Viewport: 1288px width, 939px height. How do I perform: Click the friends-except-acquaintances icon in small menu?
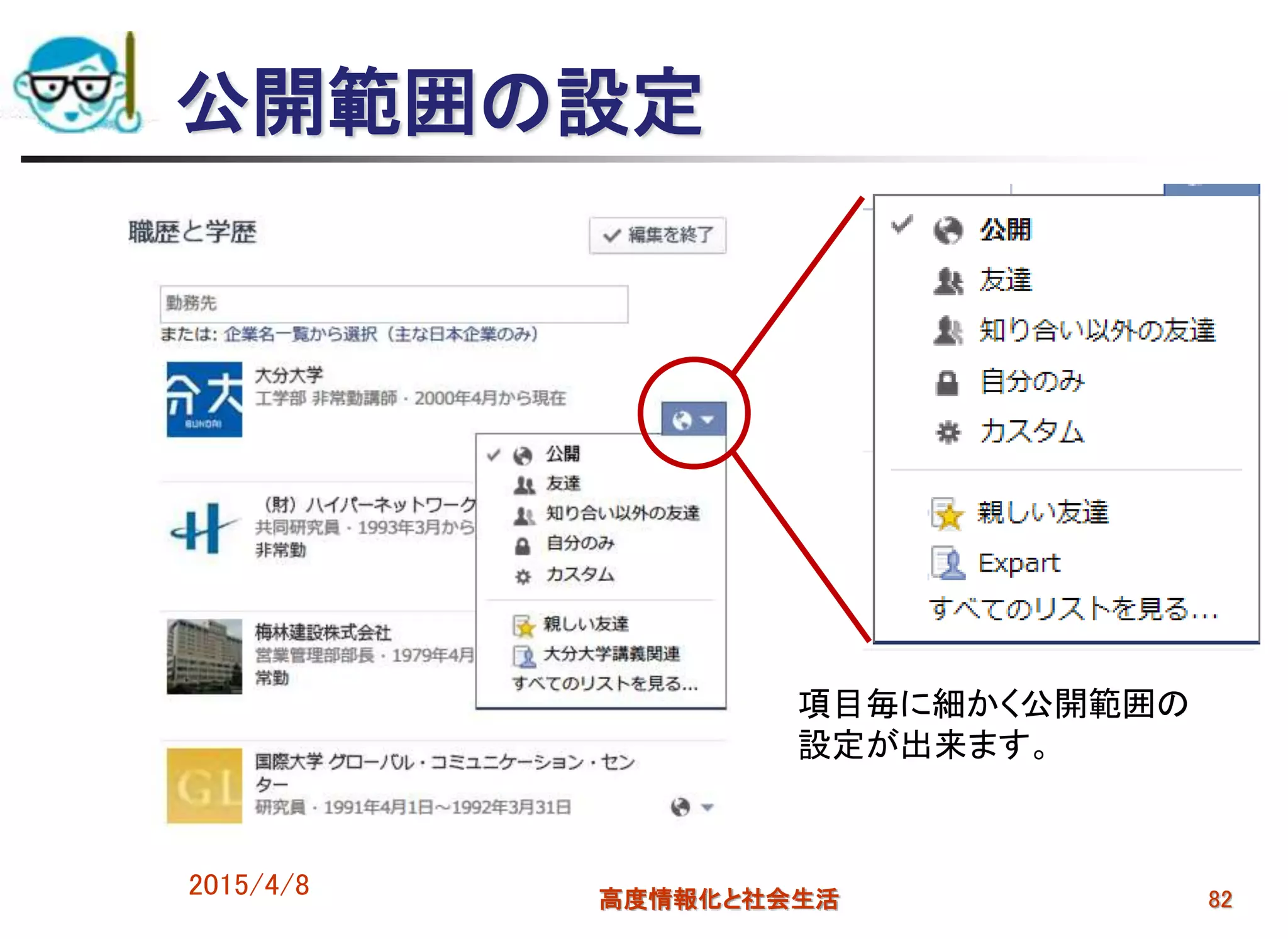(x=524, y=515)
